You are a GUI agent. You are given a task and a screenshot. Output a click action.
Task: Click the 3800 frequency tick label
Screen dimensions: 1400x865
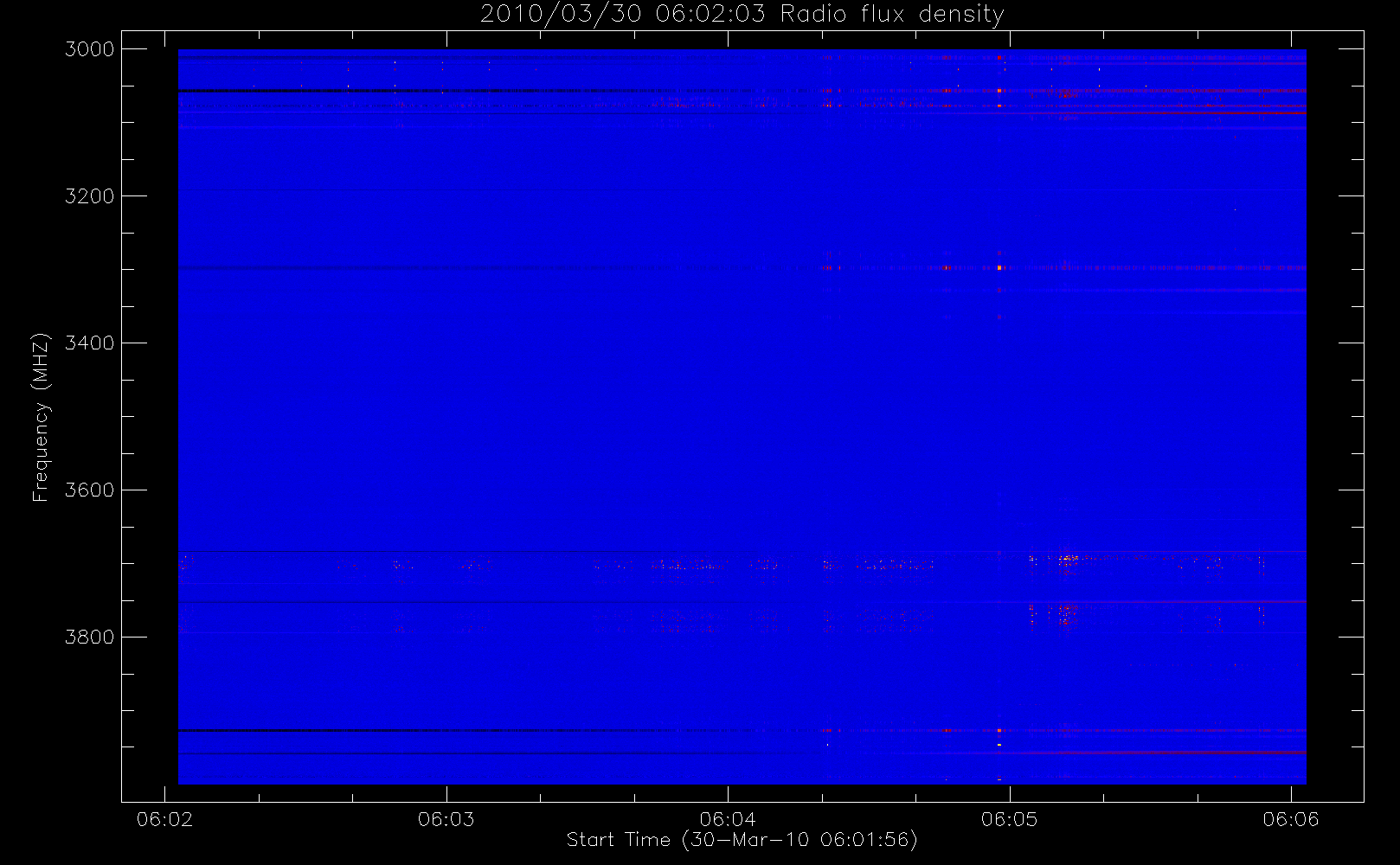coord(90,638)
